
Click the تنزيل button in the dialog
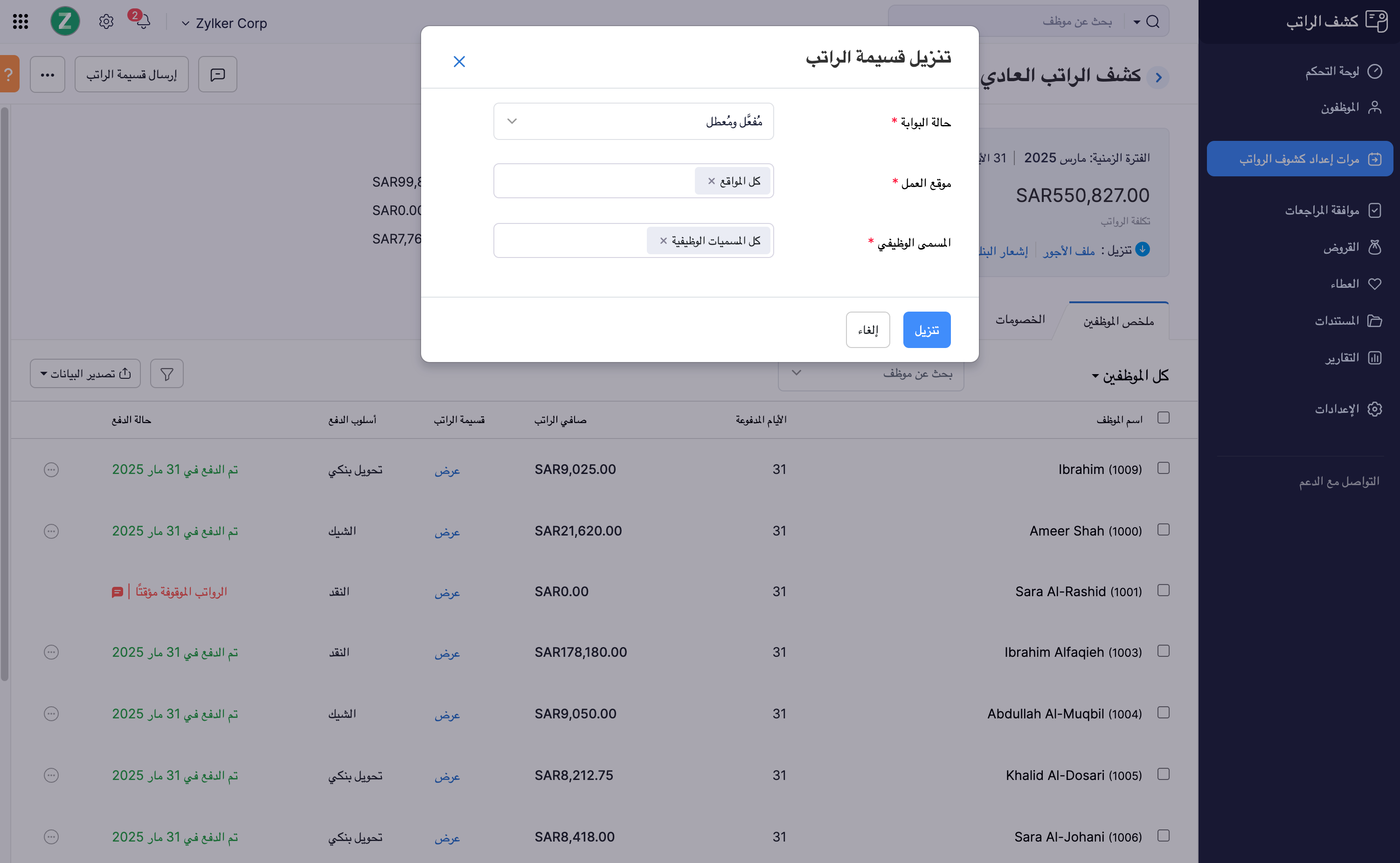(x=927, y=329)
